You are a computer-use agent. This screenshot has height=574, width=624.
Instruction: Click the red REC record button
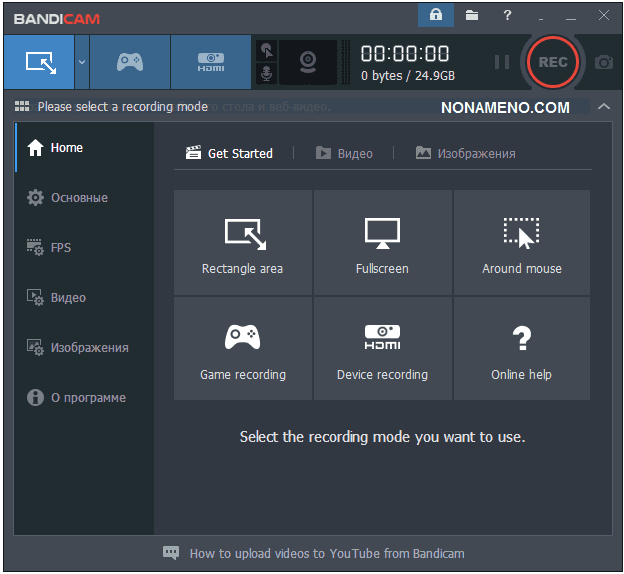553,62
